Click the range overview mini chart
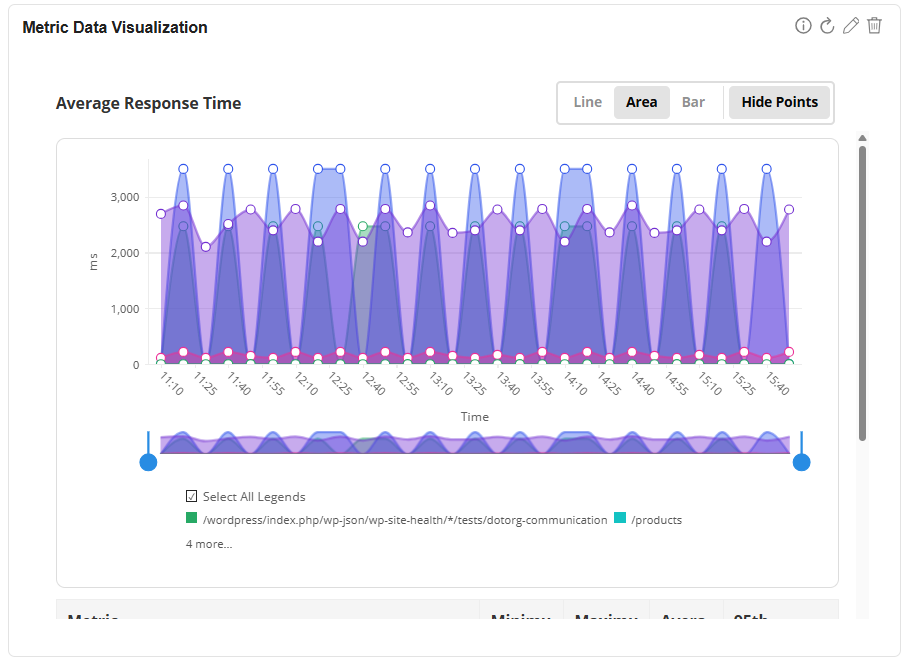Image resolution: width=907 pixels, height=667 pixels. (474, 443)
